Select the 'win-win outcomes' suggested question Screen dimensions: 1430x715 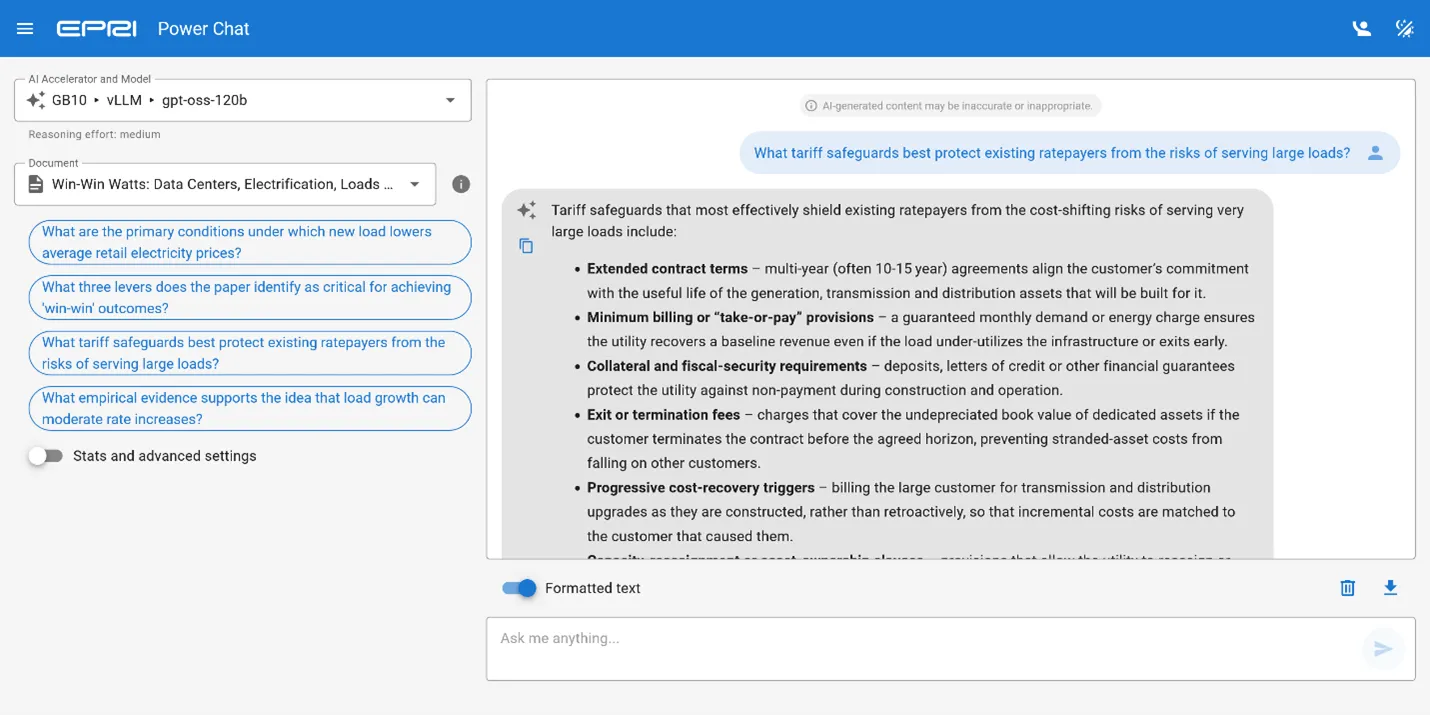[249, 297]
